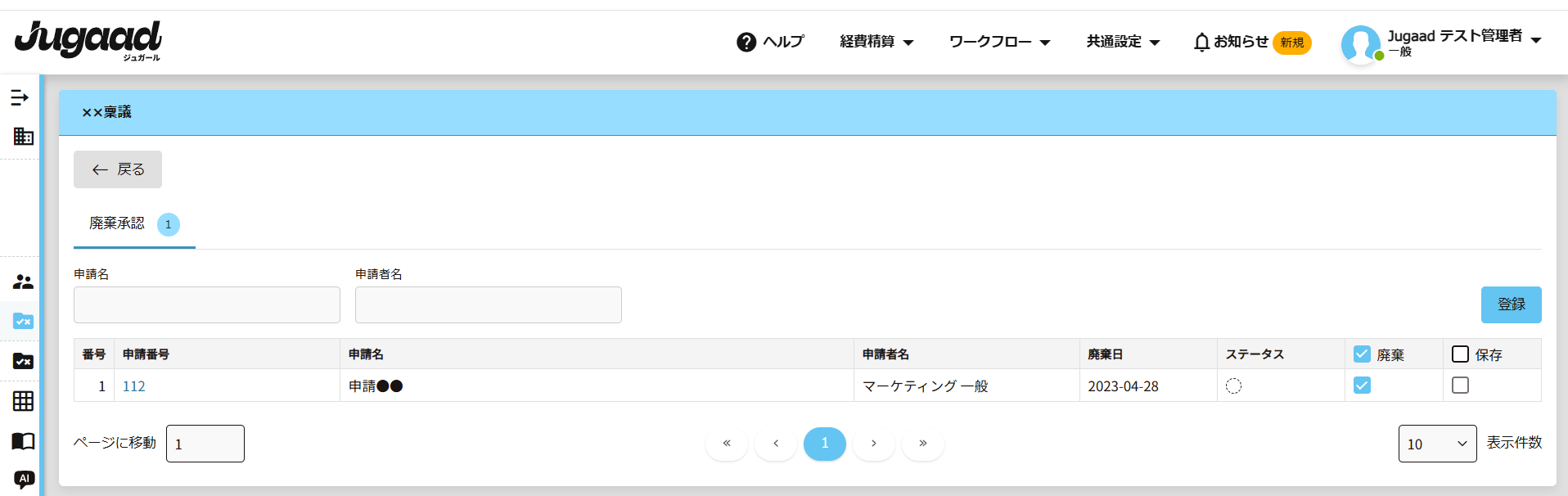The width and height of the screenshot is (1568, 496).
Task: Click the help question mark icon
Action: (746, 42)
